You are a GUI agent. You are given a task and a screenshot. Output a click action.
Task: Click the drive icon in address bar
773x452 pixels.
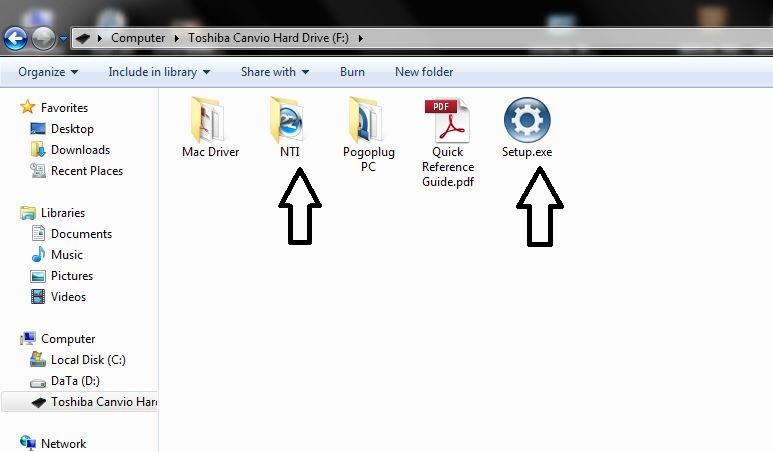[x=83, y=38]
